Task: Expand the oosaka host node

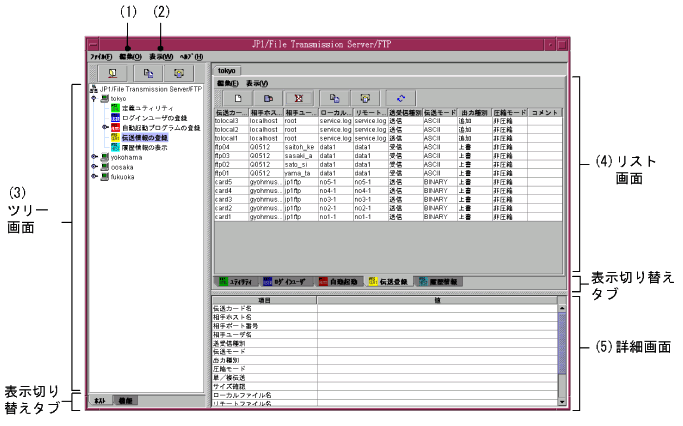Action: [93, 167]
